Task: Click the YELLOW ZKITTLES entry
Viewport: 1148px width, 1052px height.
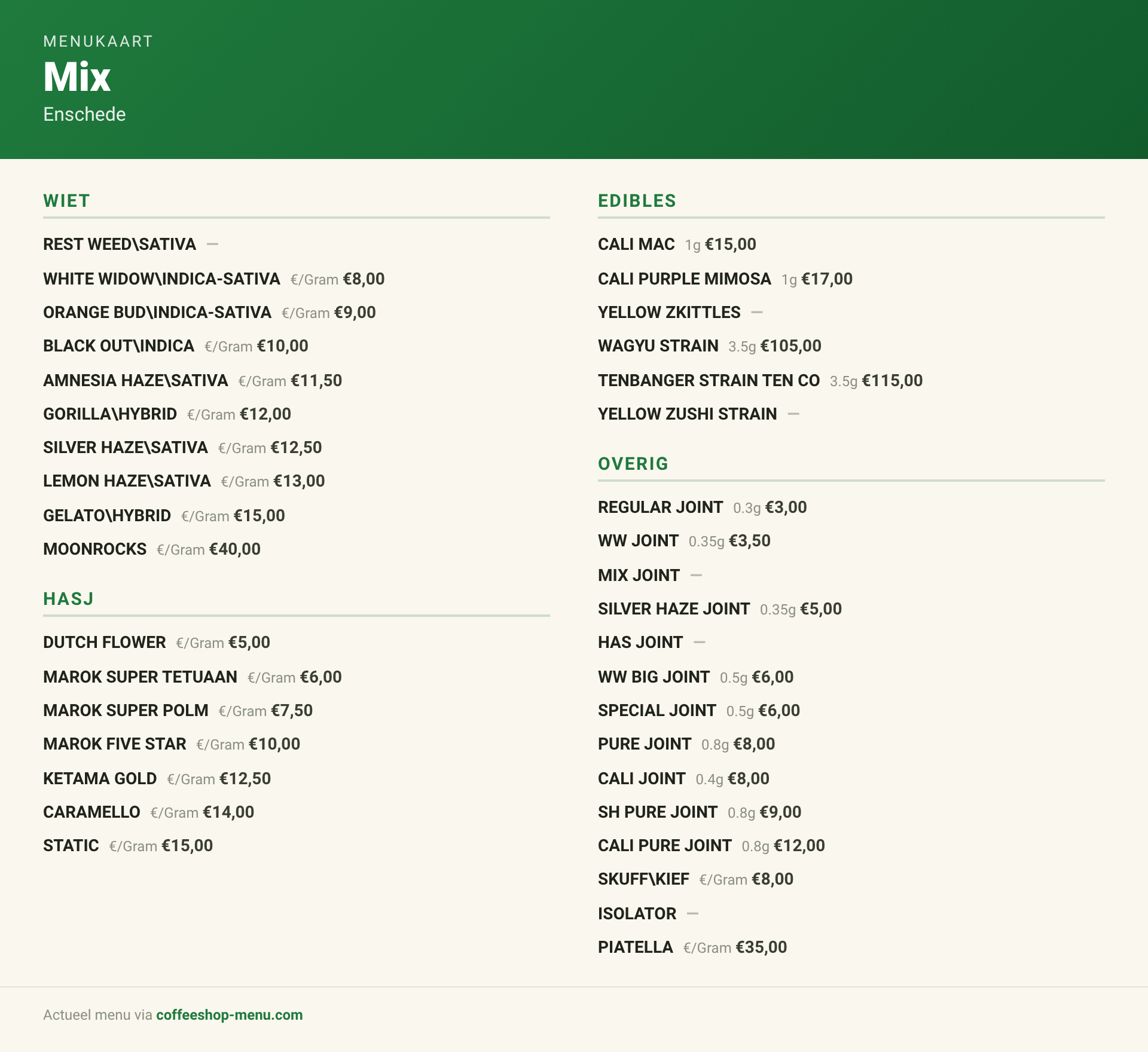Action: [x=669, y=313]
